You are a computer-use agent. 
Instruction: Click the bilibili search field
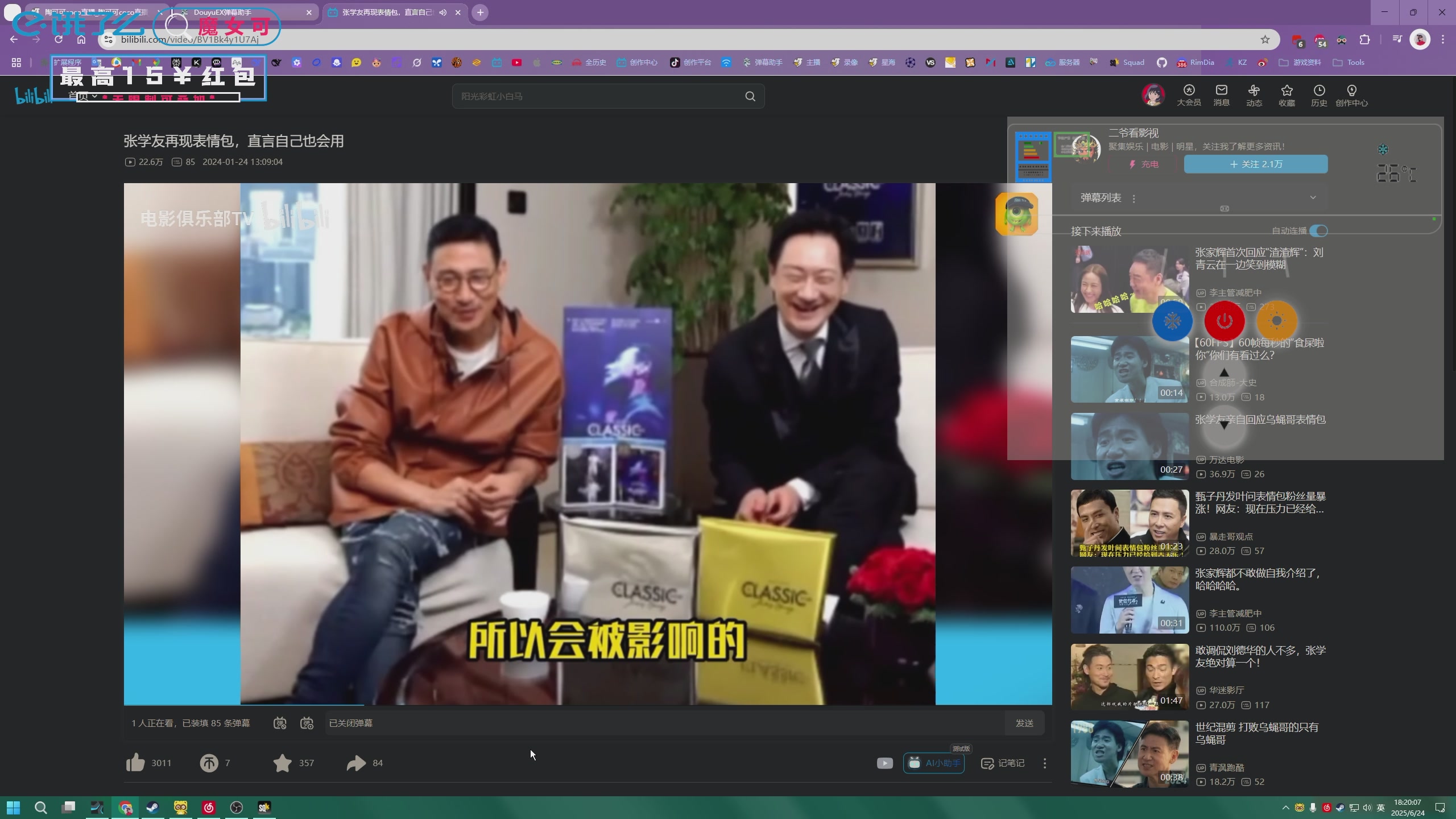tap(598, 96)
